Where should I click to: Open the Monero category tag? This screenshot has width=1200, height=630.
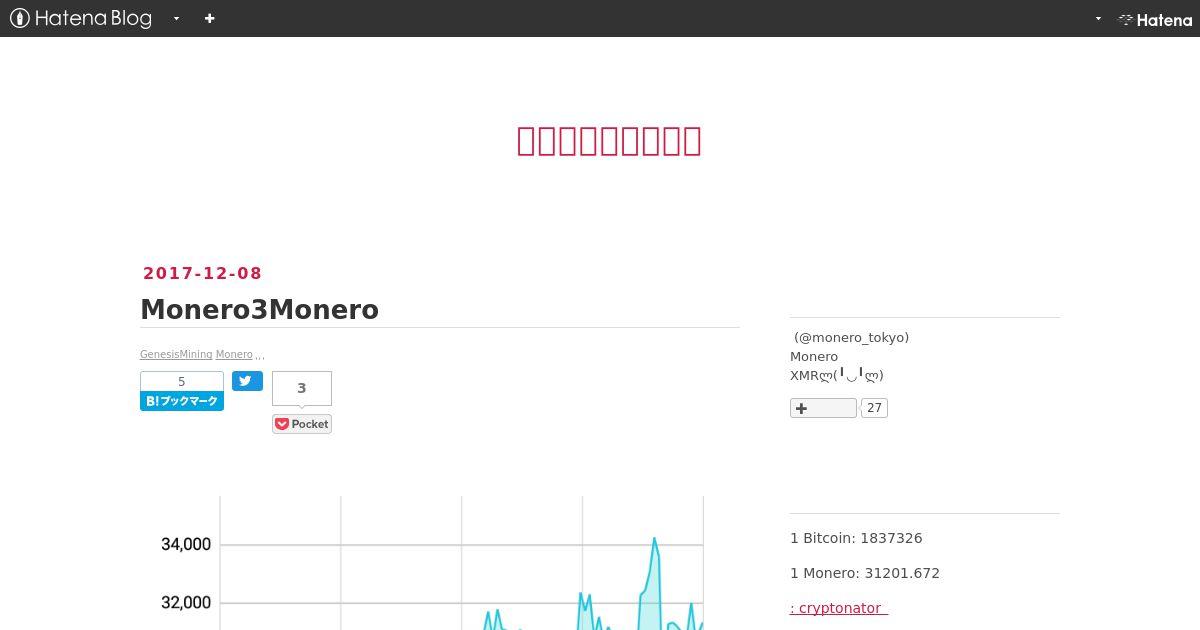pyautogui.click(x=234, y=355)
